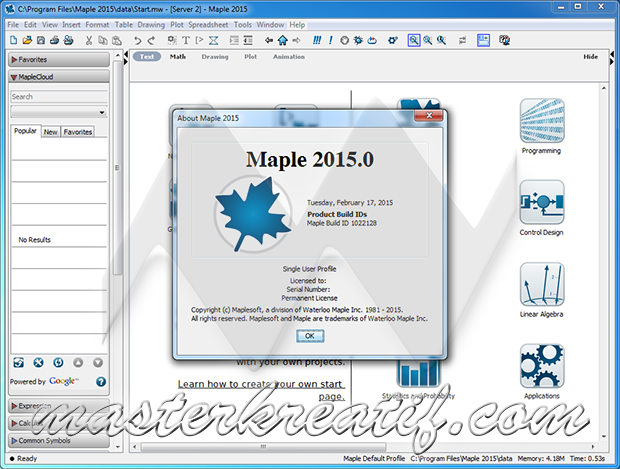Viewport: 620px width, 469px height.
Task: Toggle Math input mode
Action: point(178,57)
